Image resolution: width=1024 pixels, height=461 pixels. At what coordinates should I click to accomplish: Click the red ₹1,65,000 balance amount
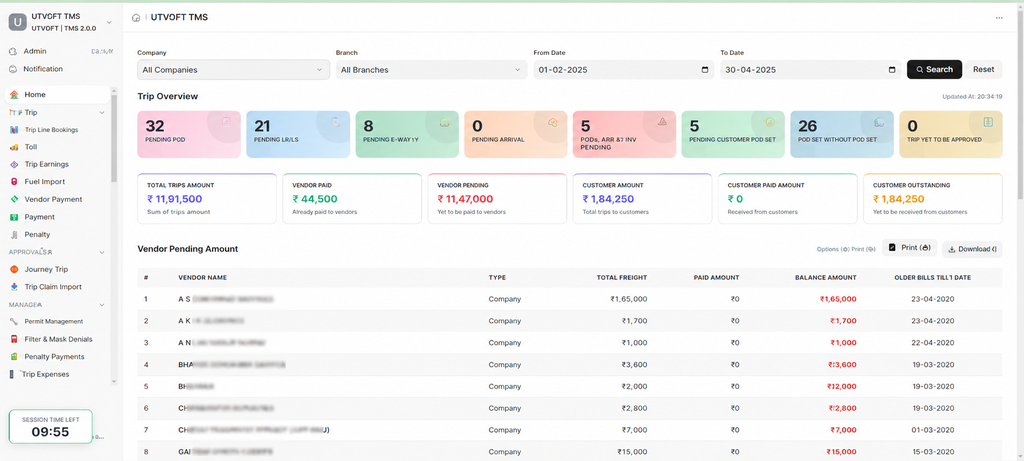pos(838,299)
